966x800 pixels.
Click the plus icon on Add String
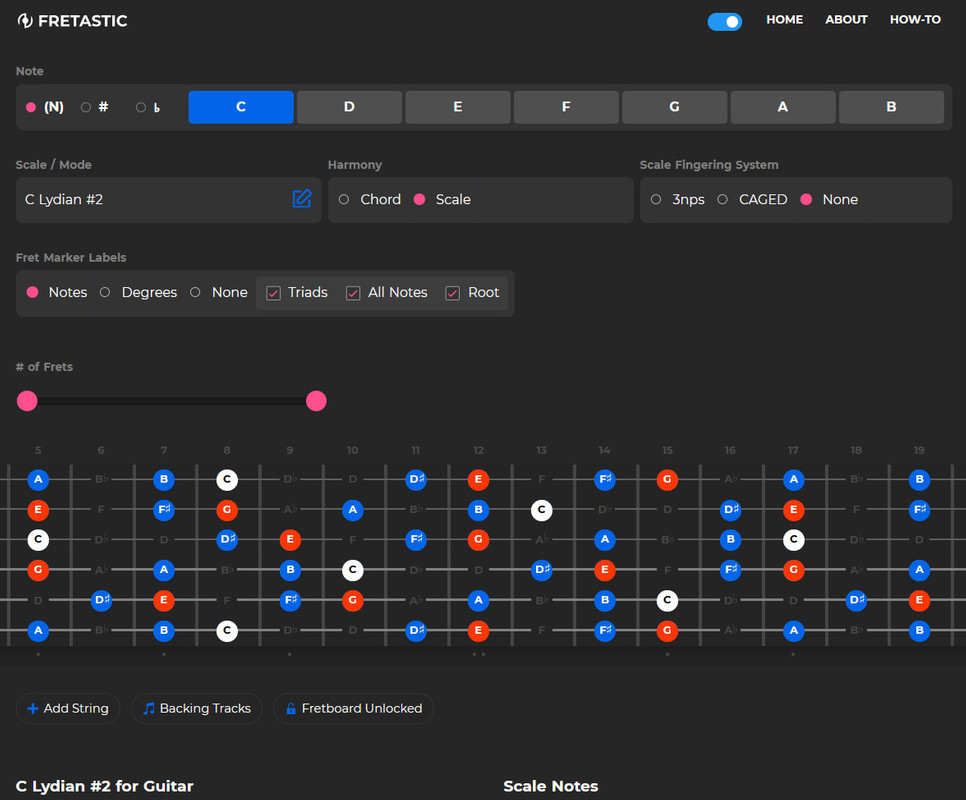click(x=33, y=709)
